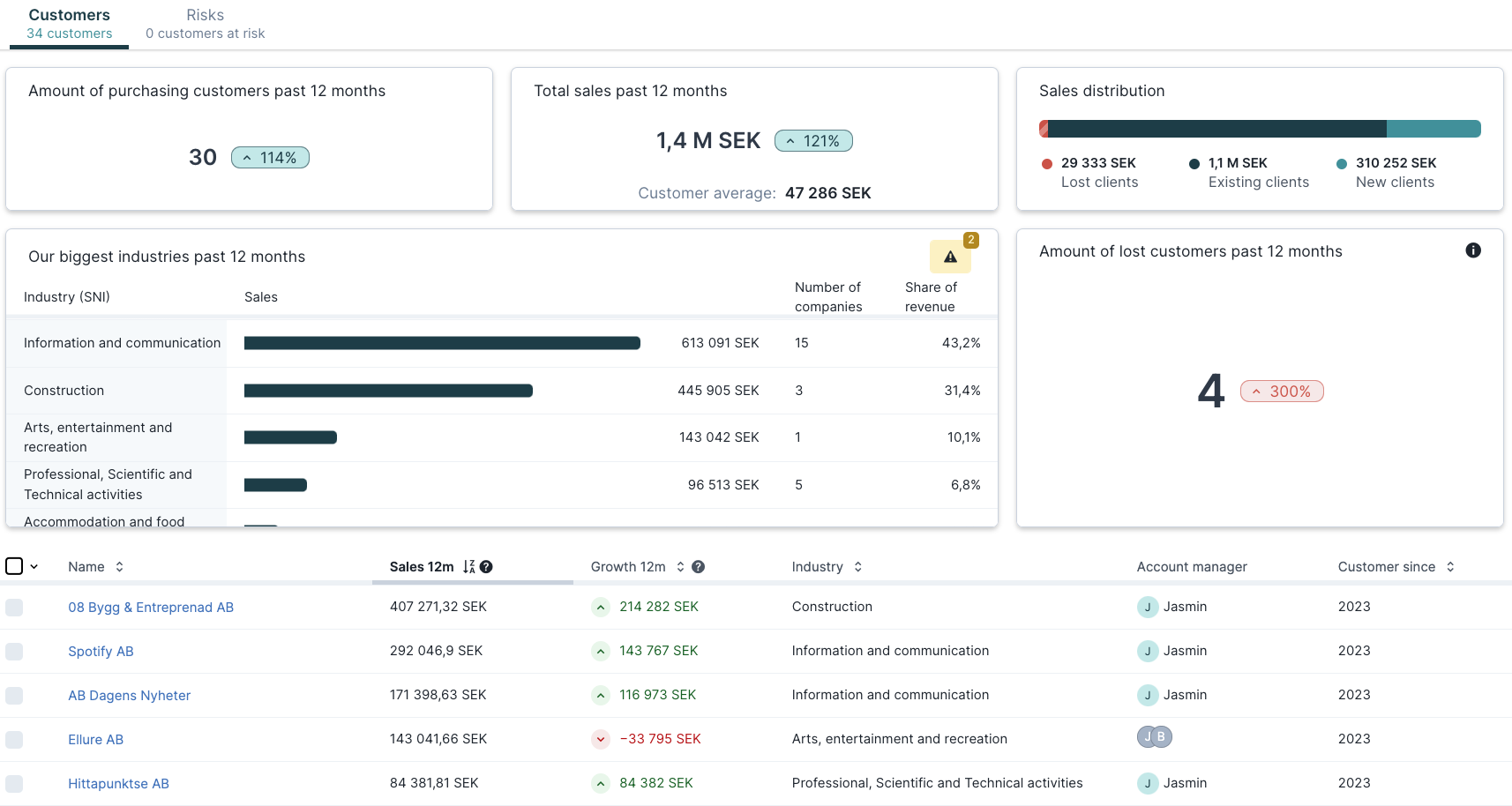Sort by Growth 12m column arrows
The height and width of the screenshot is (806, 1512).
click(680, 567)
